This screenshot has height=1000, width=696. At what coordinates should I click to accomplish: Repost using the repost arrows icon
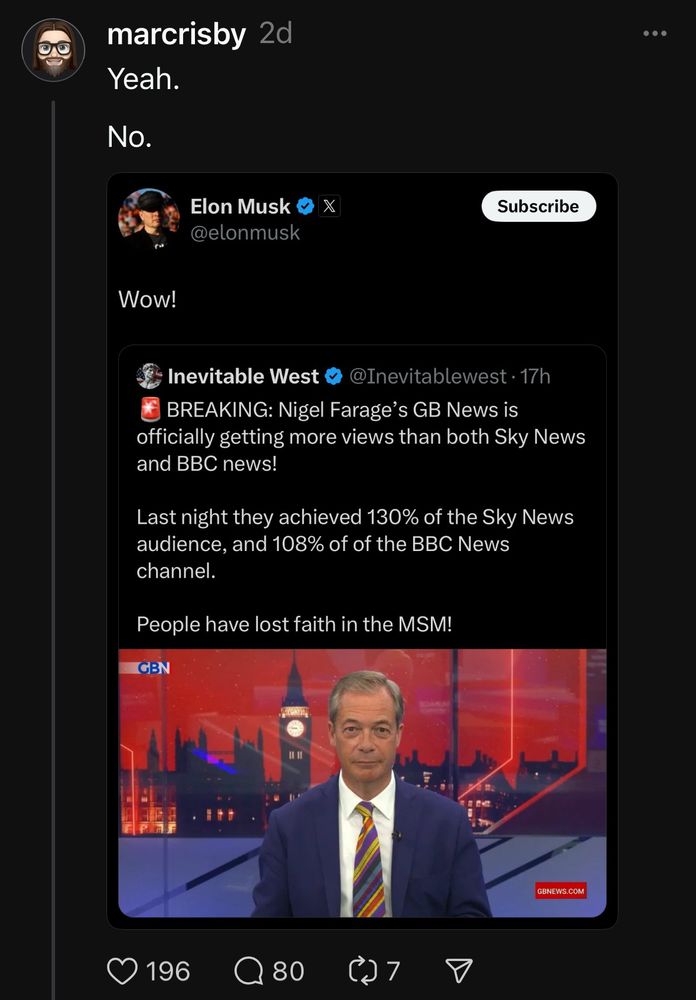tap(358, 970)
